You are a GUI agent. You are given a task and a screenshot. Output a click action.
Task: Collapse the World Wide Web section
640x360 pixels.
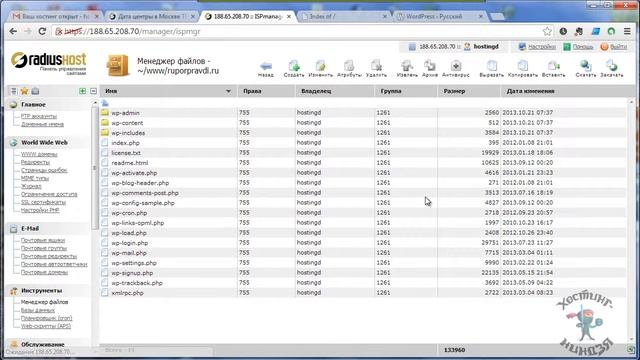[44, 142]
